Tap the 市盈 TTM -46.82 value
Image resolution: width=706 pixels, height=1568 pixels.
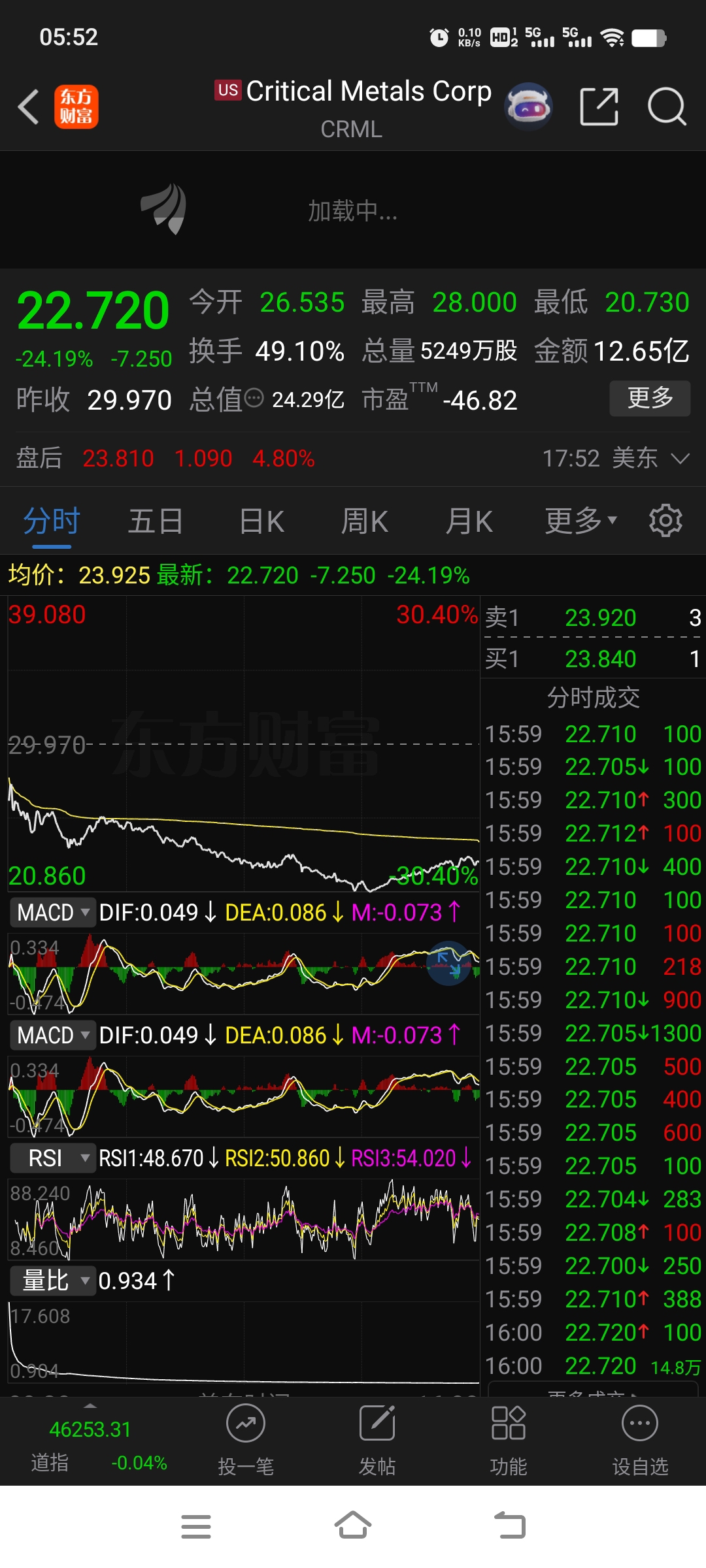(480, 400)
